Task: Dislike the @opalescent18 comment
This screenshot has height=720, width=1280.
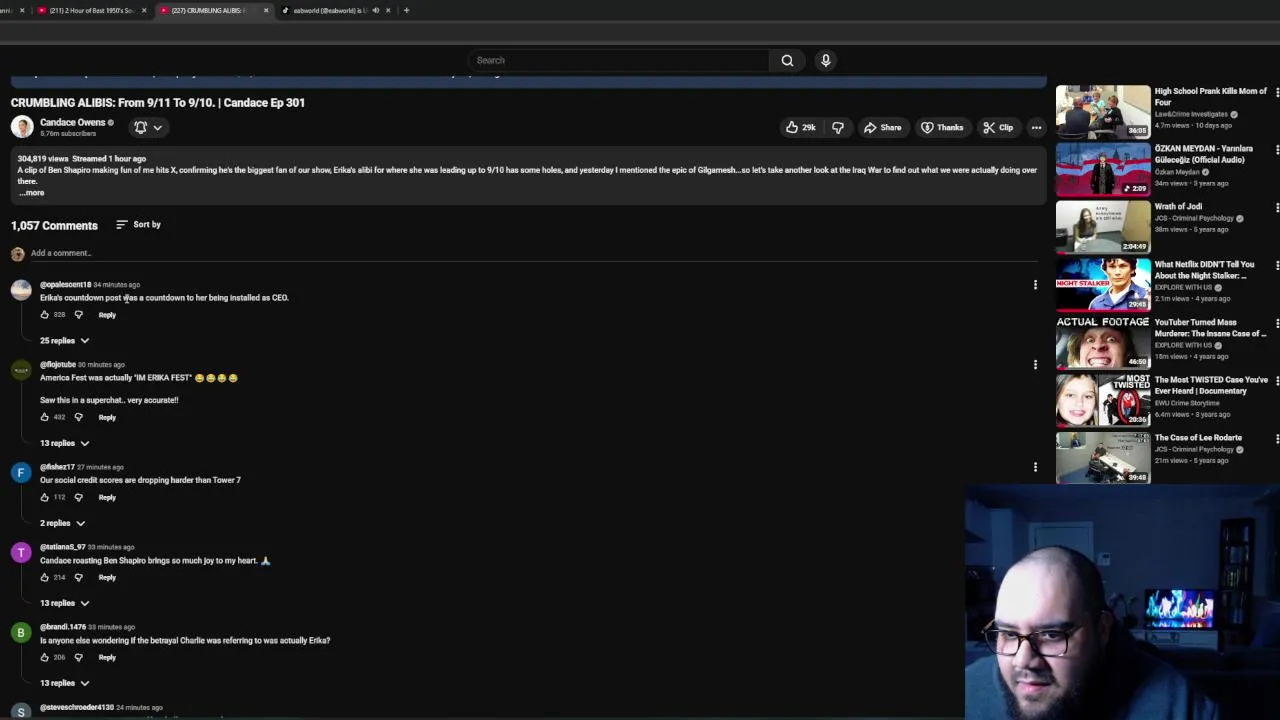Action: click(79, 315)
